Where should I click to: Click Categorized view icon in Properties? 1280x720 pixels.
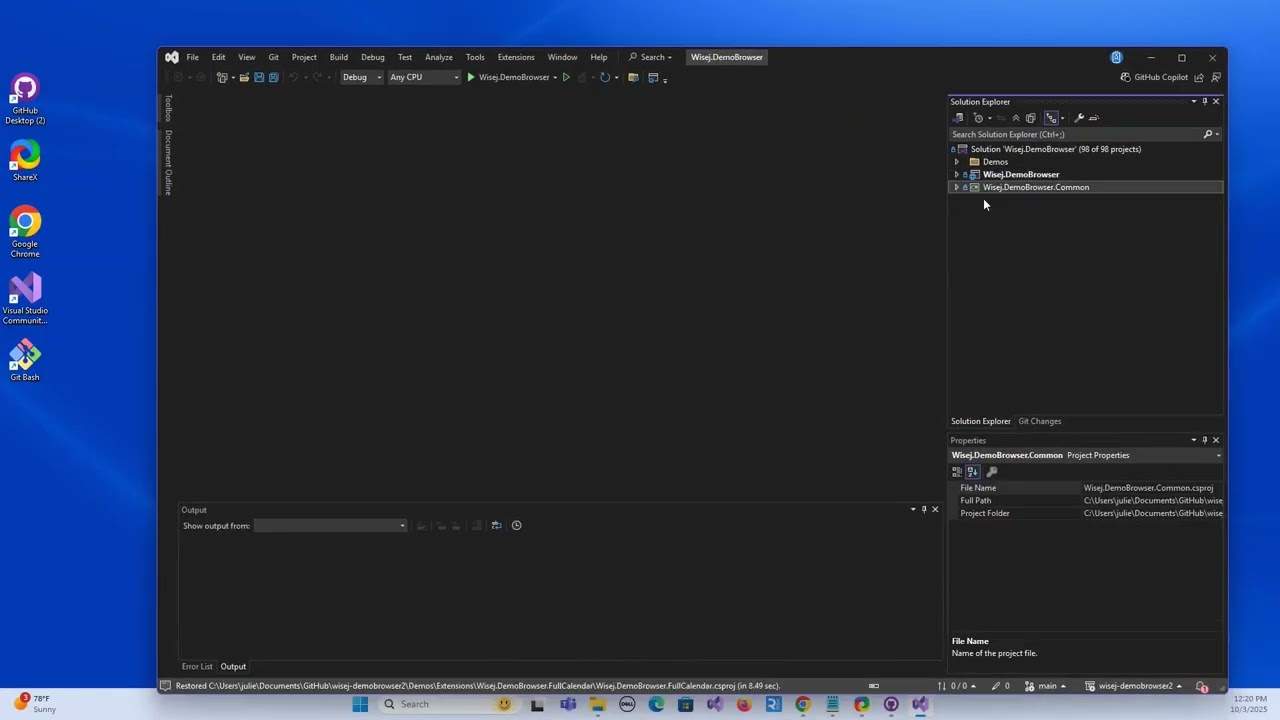click(957, 472)
